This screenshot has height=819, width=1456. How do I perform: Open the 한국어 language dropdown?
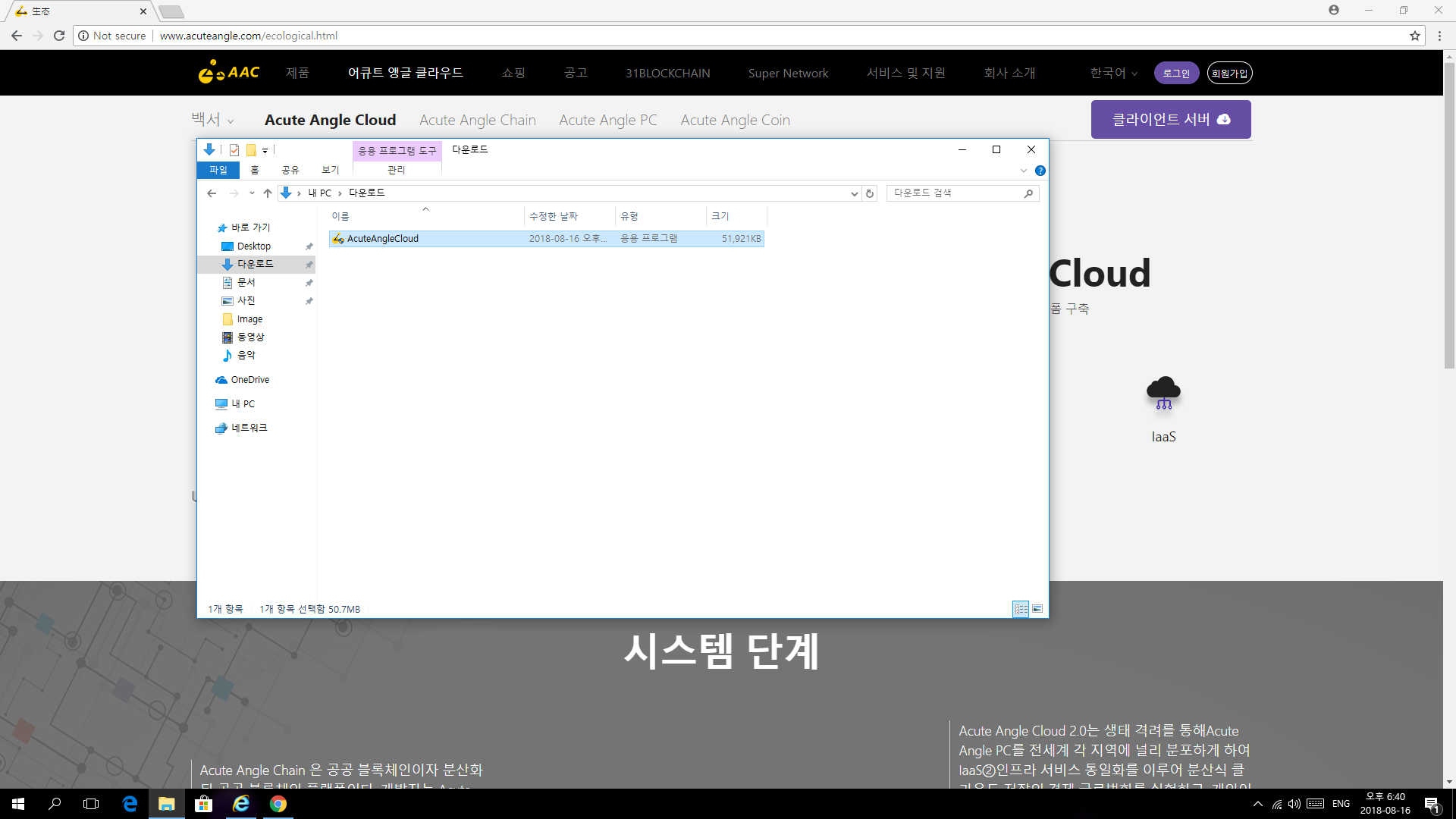[x=1112, y=73]
